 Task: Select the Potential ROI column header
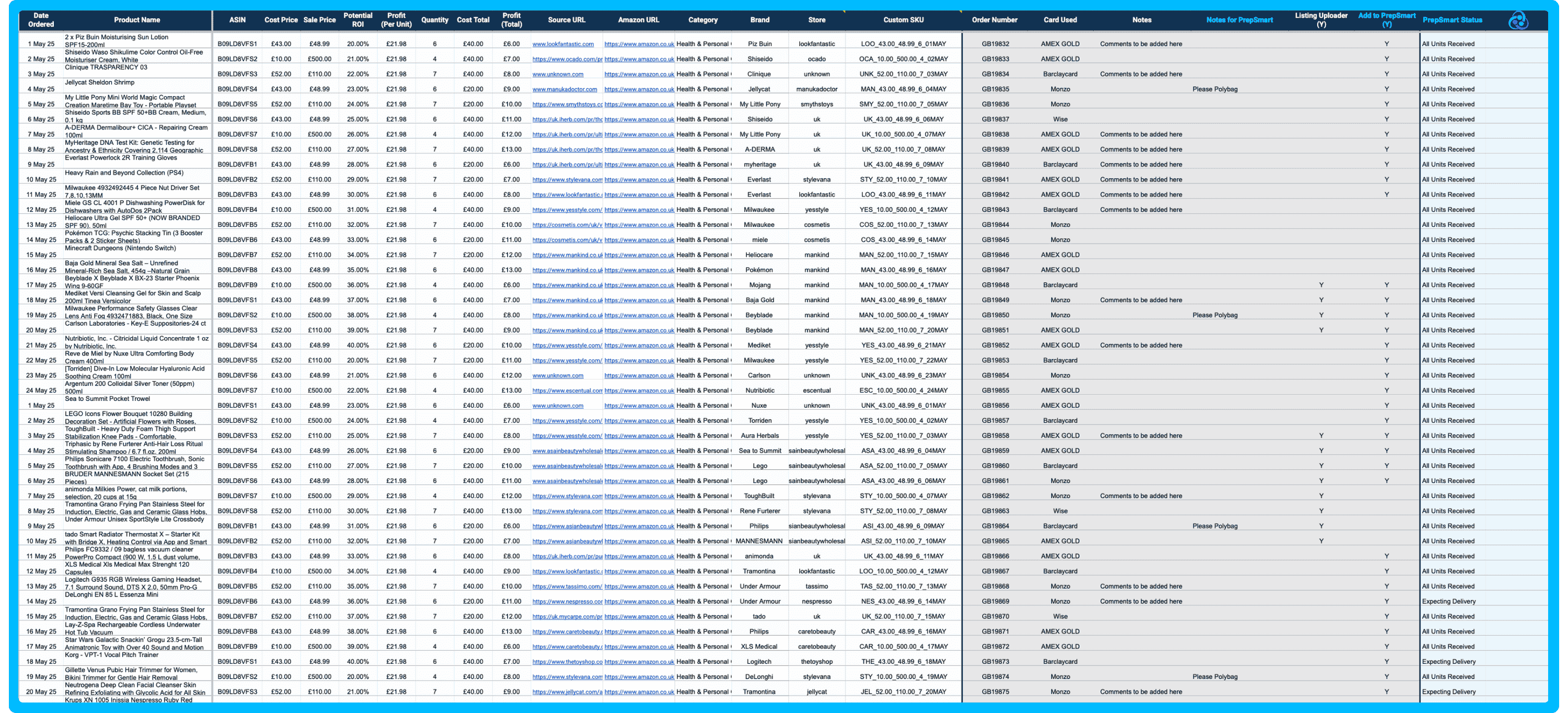tap(358, 20)
